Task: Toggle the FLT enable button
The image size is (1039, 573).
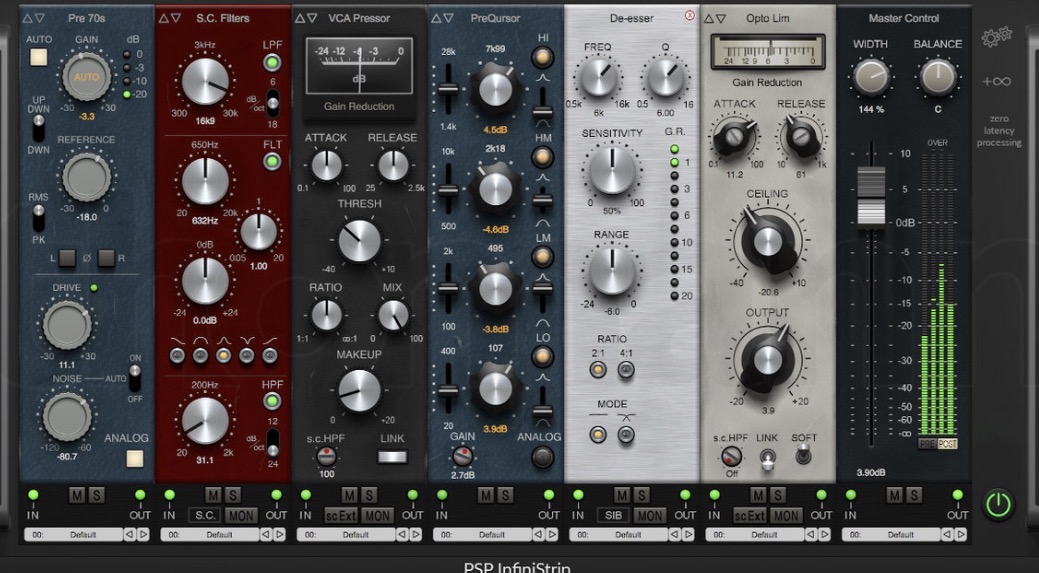Action: pyautogui.click(x=272, y=162)
